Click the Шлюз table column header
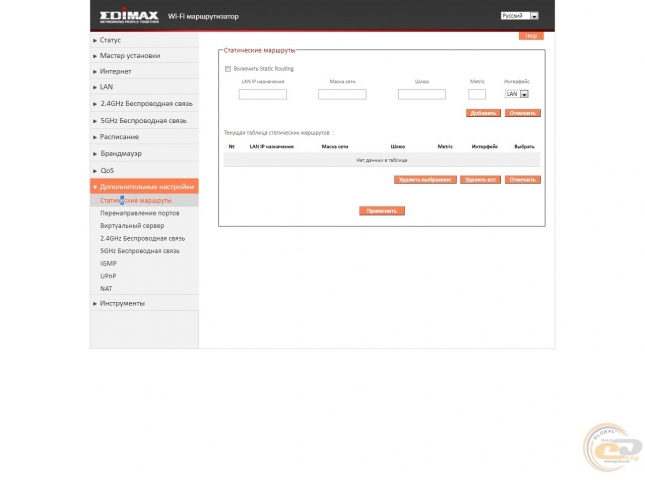Viewport: 645px width, 480px height. pyautogui.click(x=398, y=147)
